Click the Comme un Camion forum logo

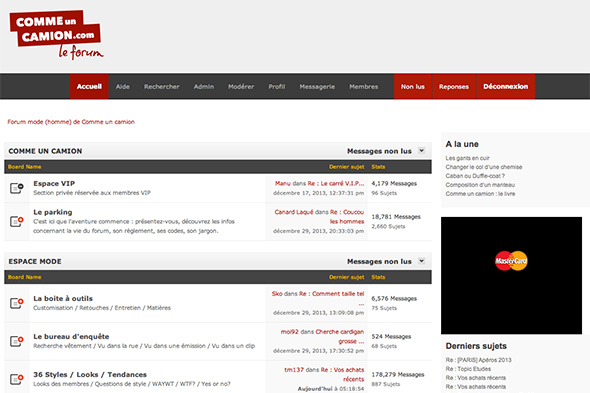(56, 35)
